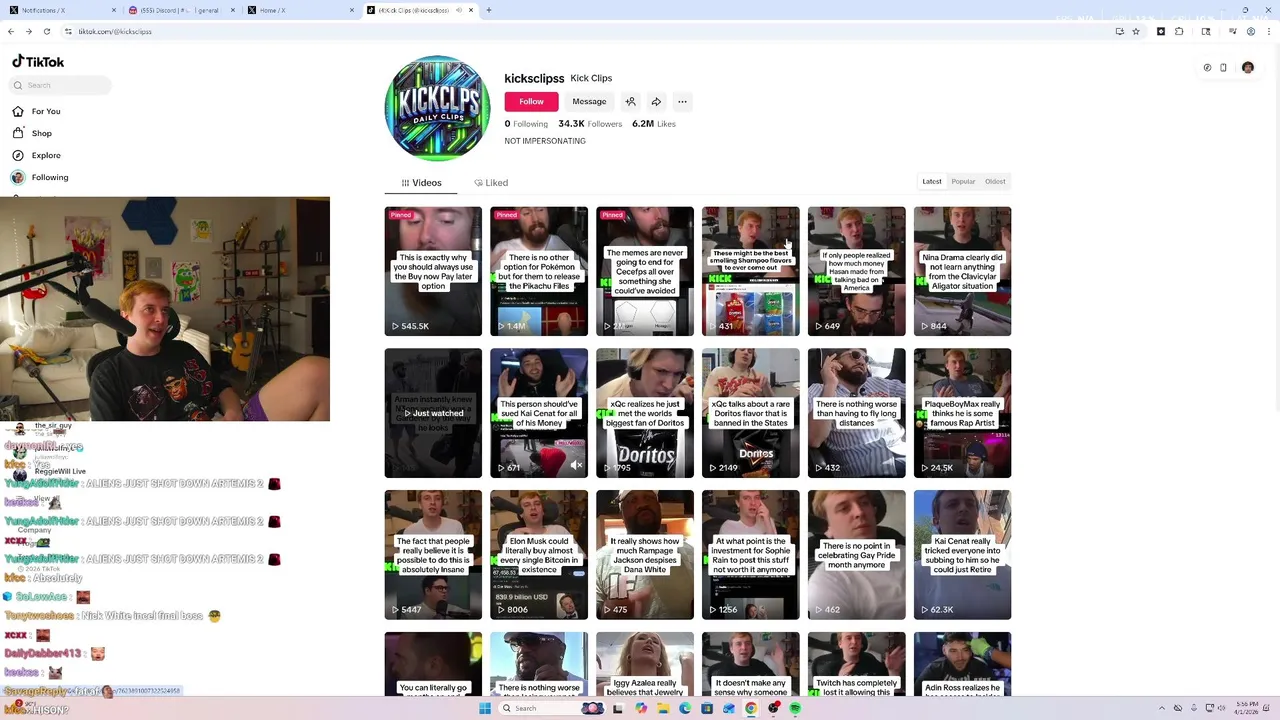Open Spotify from the taskbar
1280x720 pixels.
click(x=795, y=708)
